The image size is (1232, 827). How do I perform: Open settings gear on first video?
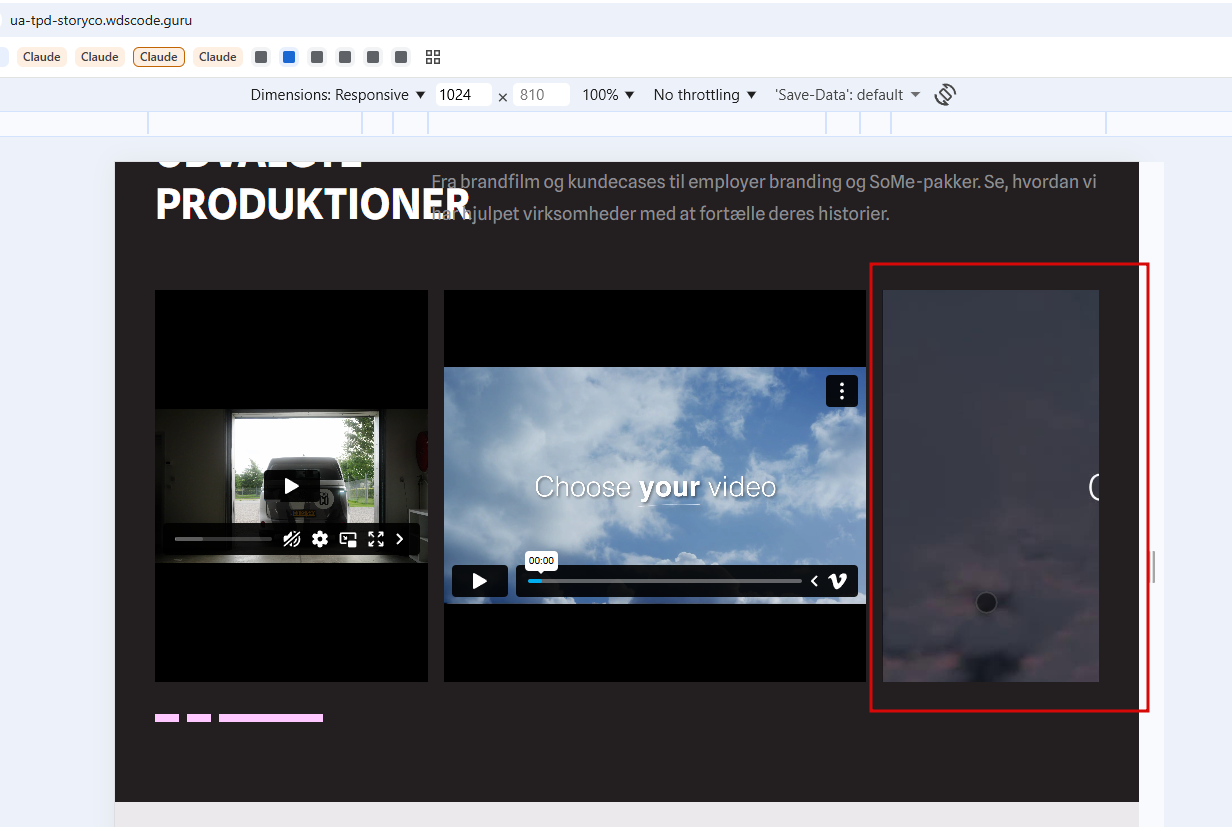click(320, 539)
